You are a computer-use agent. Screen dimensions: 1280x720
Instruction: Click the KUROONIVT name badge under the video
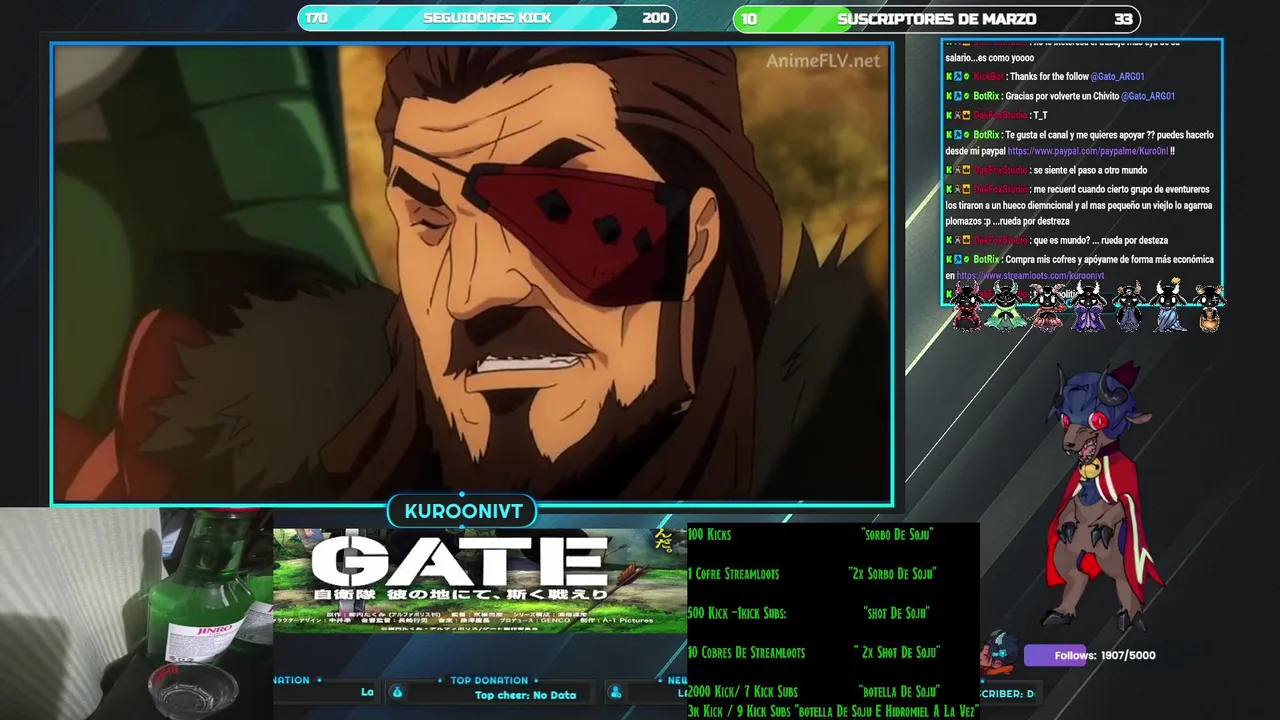463,511
